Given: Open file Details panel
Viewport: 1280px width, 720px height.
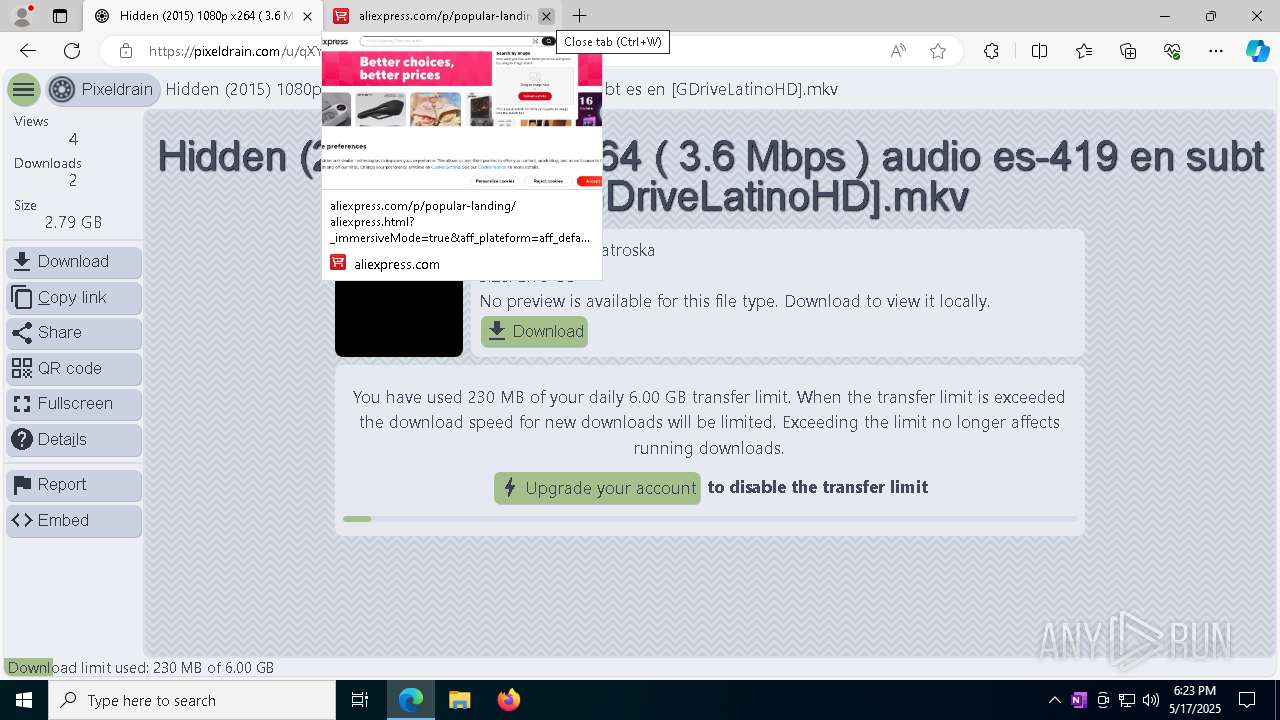Looking at the screenshot, I should (x=74, y=439).
